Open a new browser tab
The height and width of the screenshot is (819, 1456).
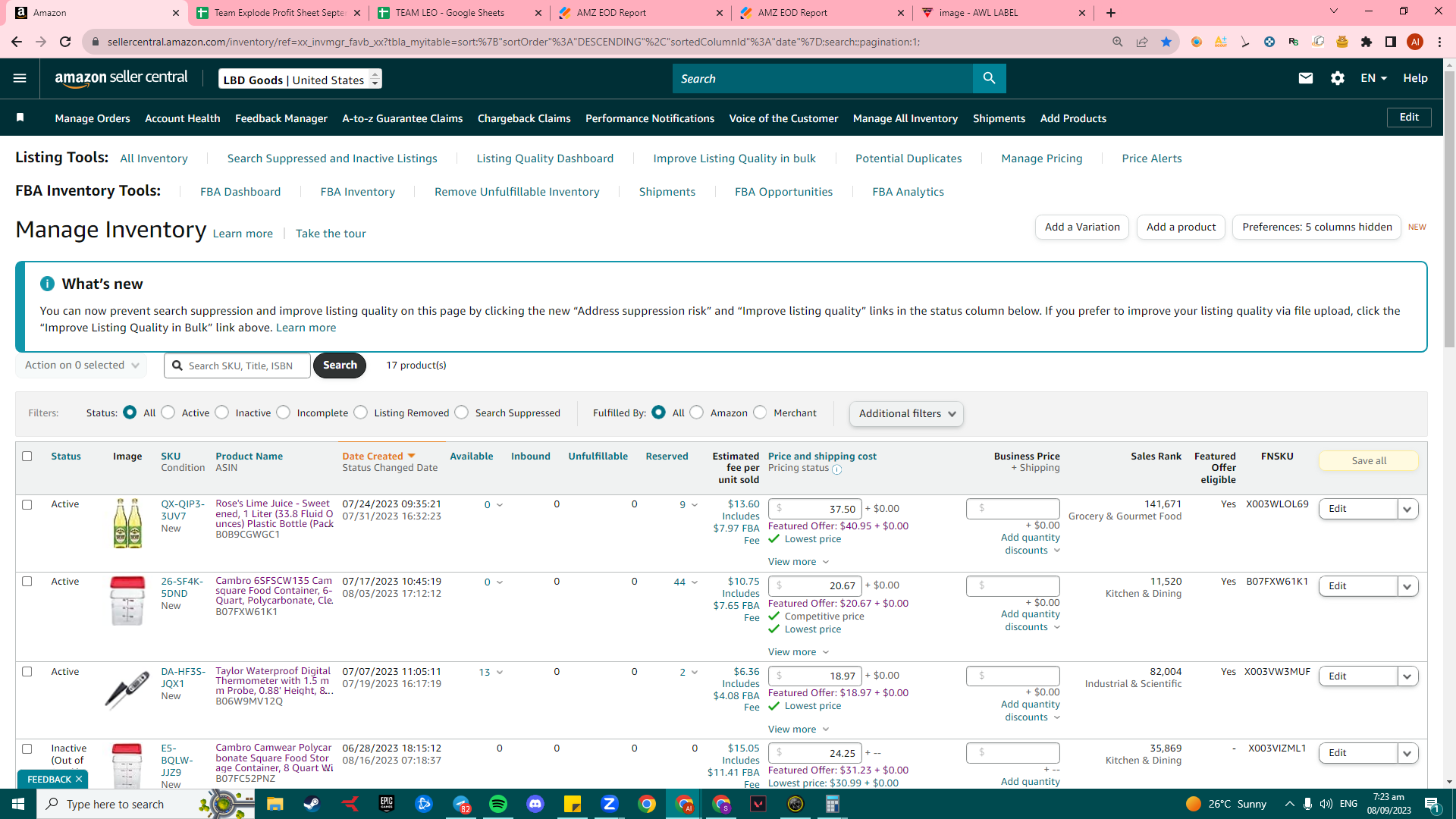[1111, 13]
